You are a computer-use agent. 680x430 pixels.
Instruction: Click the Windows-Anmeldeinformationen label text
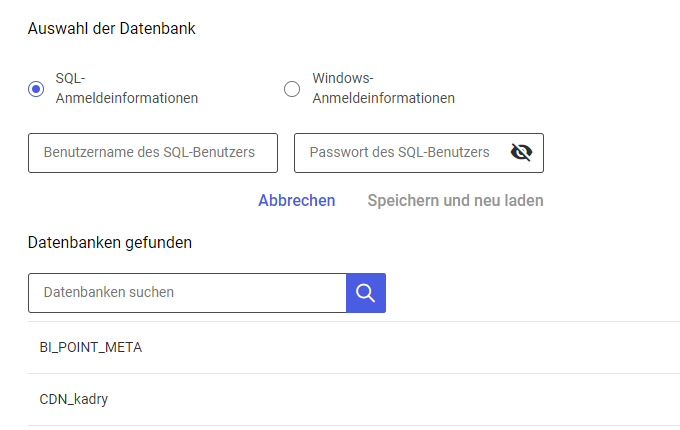383,88
